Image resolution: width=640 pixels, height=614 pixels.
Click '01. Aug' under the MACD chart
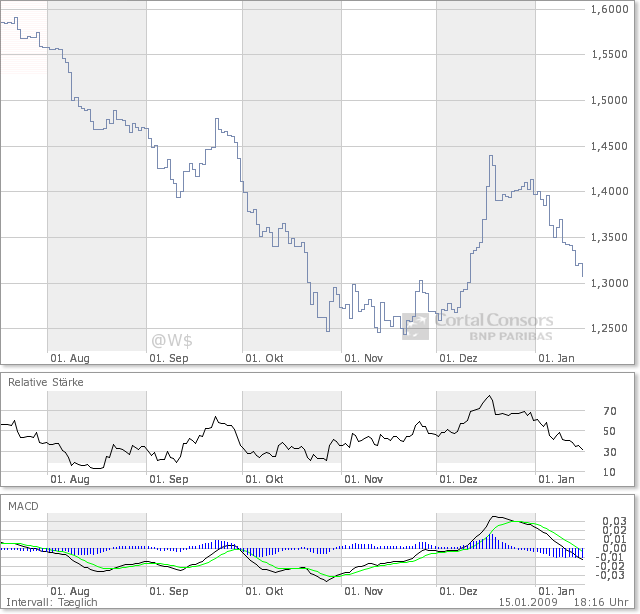pos(70,591)
